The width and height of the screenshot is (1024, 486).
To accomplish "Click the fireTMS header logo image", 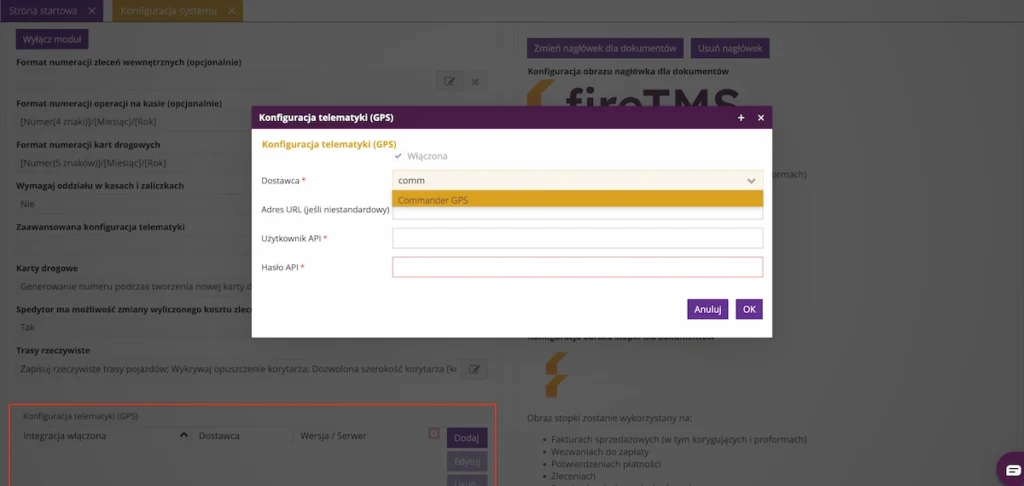I will (633, 95).
